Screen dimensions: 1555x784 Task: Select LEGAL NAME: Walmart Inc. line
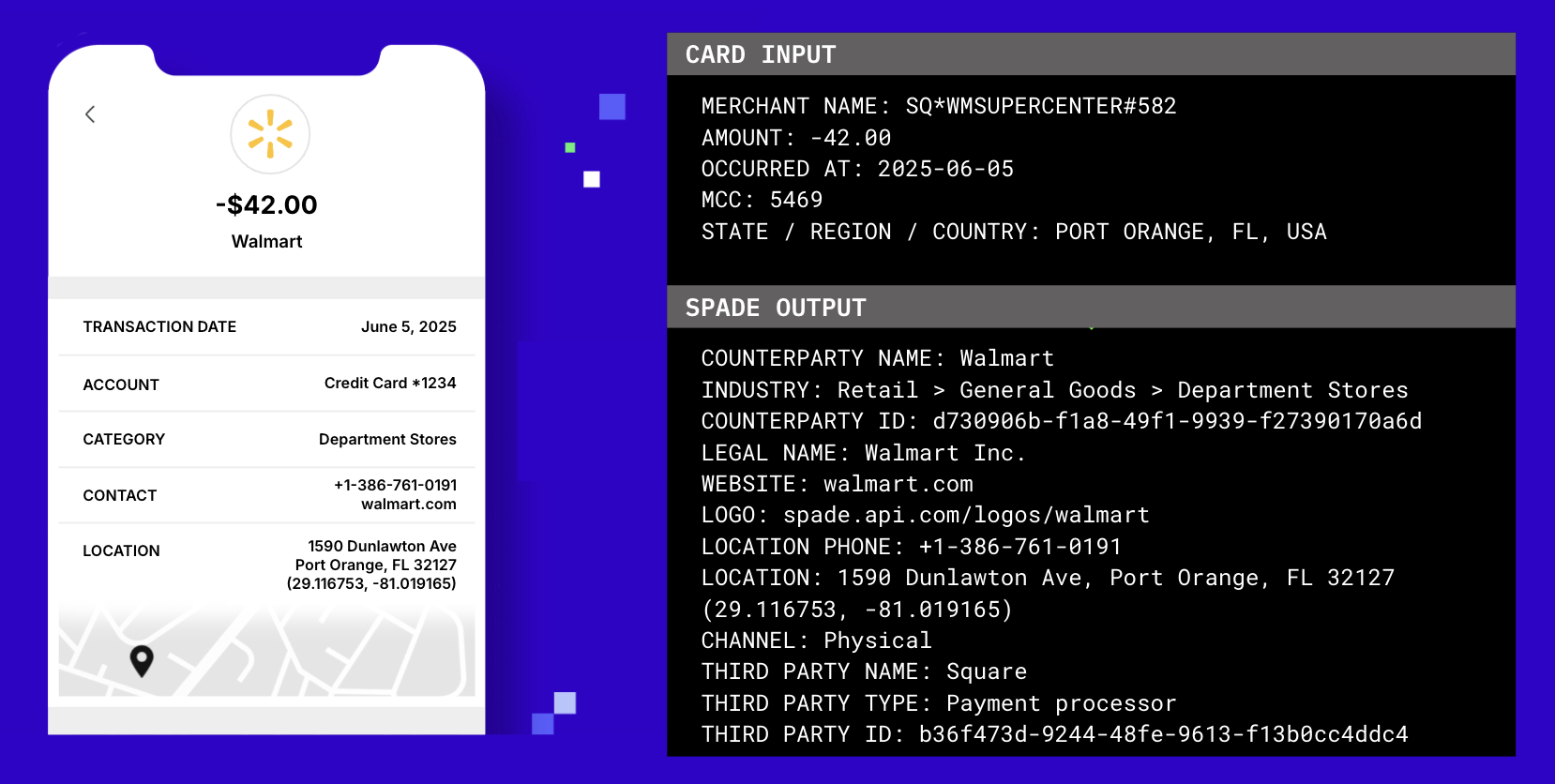tap(864, 453)
